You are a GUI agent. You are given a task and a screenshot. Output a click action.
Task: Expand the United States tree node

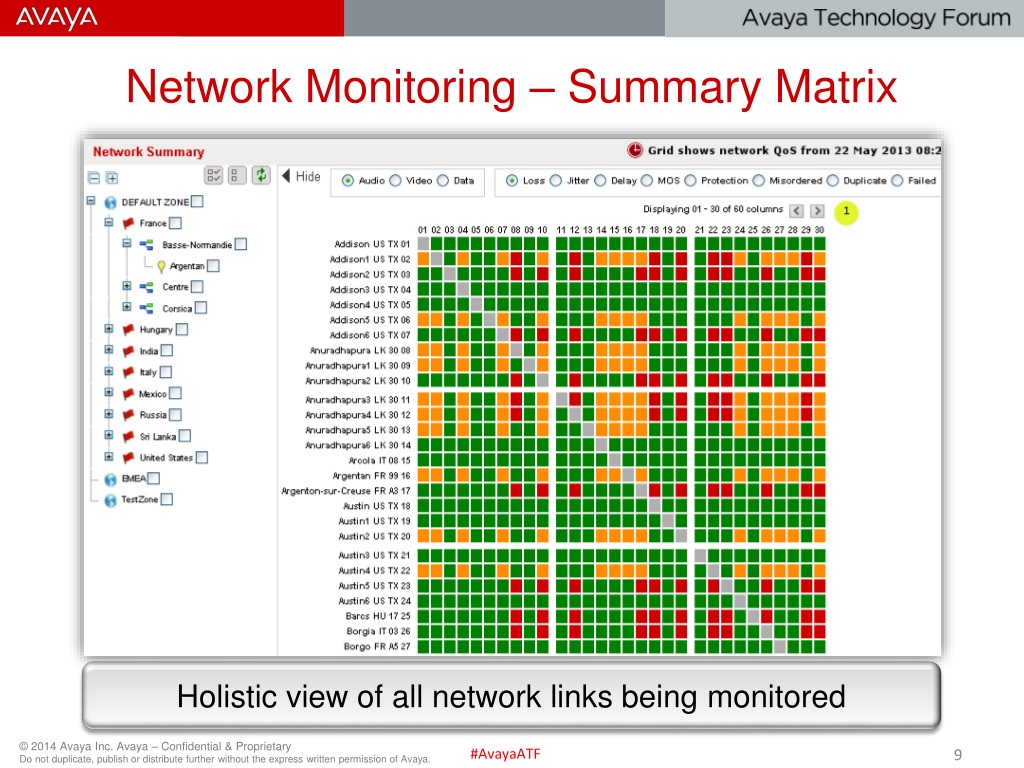pyautogui.click(x=109, y=456)
